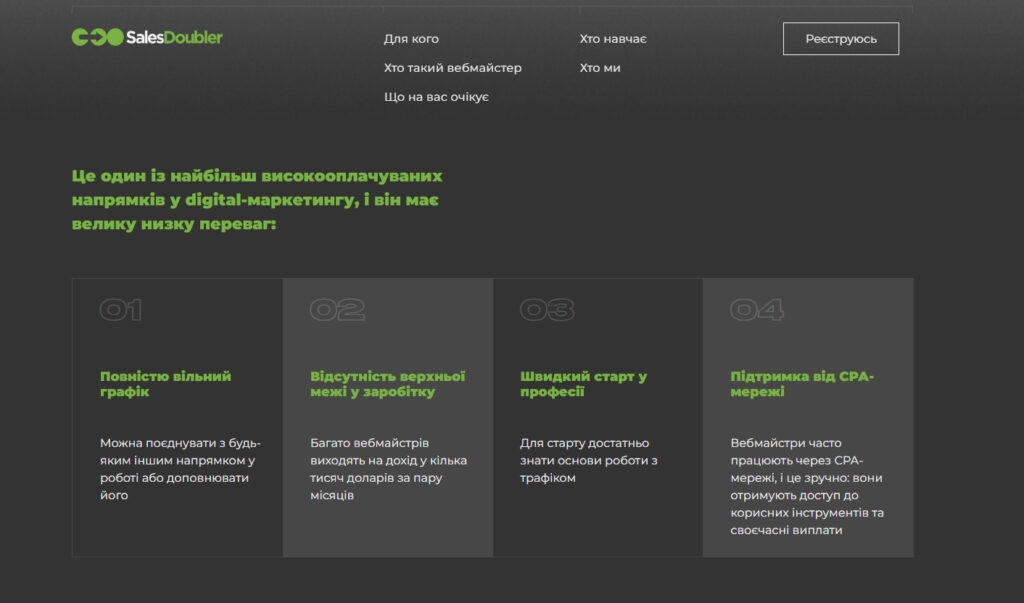The height and width of the screenshot is (603, 1024).
Task: Select the "Повністю вільний графік" heading
Action: [165, 384]
